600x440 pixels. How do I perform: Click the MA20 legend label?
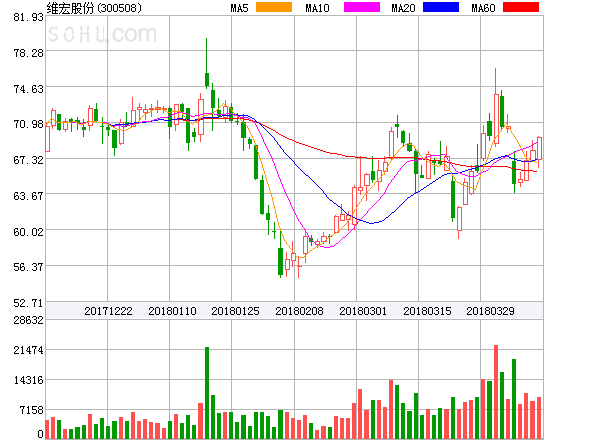tap(403, 8)
